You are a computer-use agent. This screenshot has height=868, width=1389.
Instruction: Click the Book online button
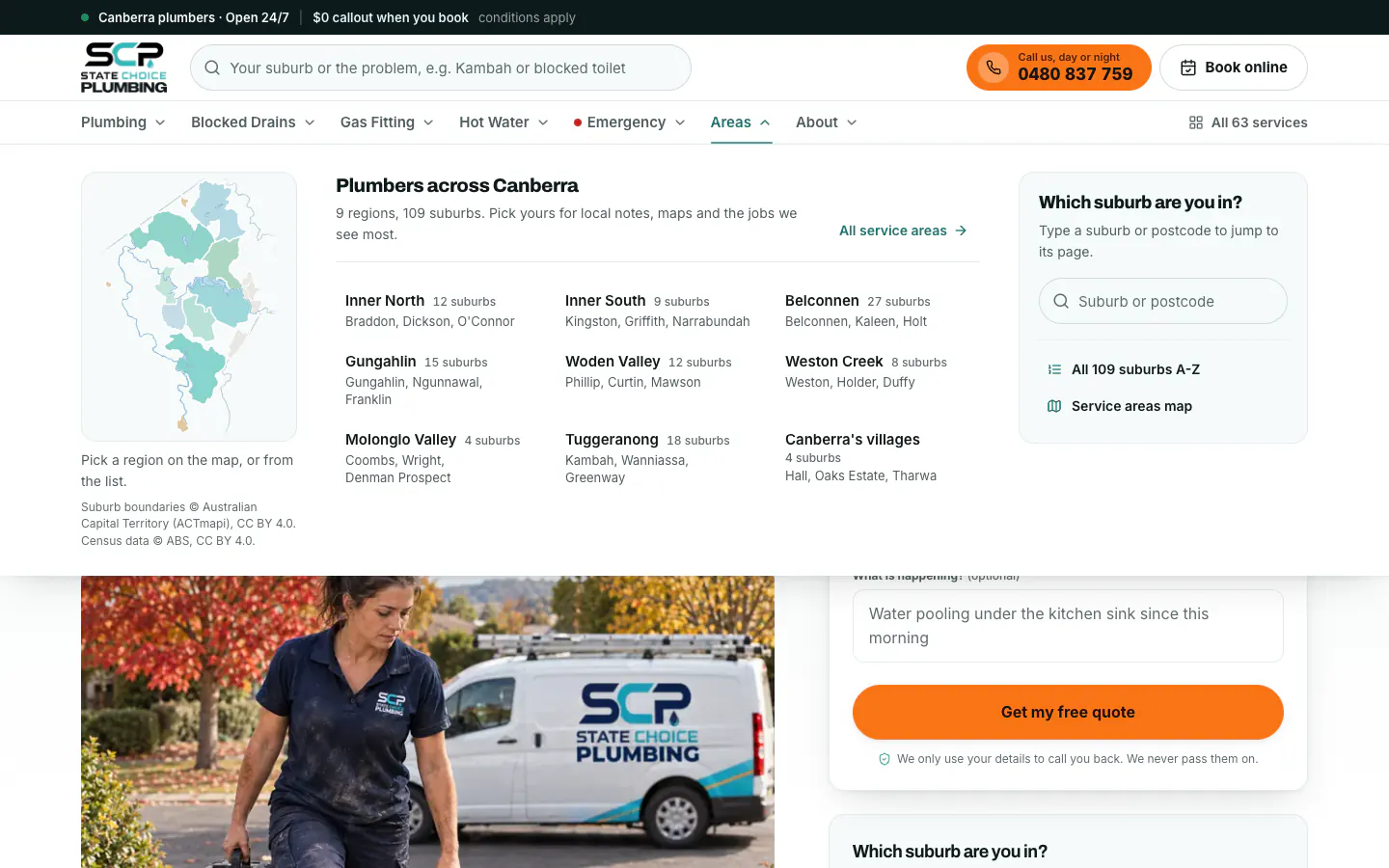tap(1233, 68)
